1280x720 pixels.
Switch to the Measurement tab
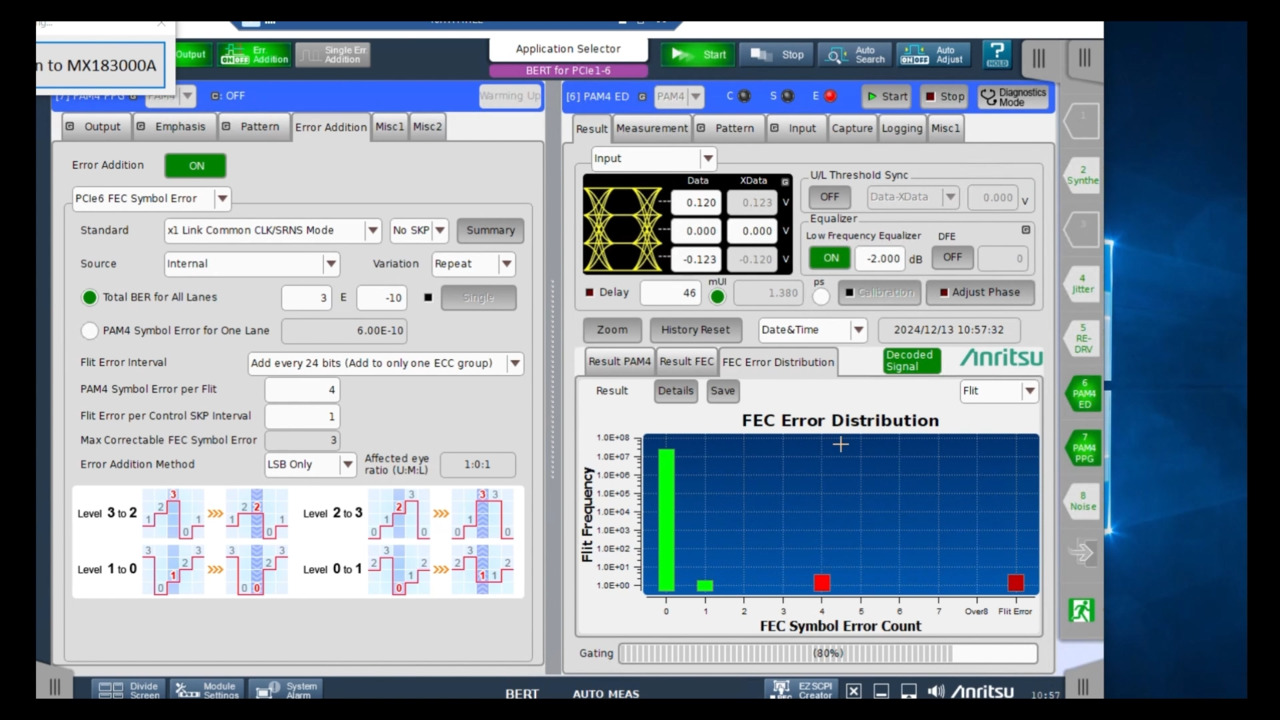click(x=652, y=128)
